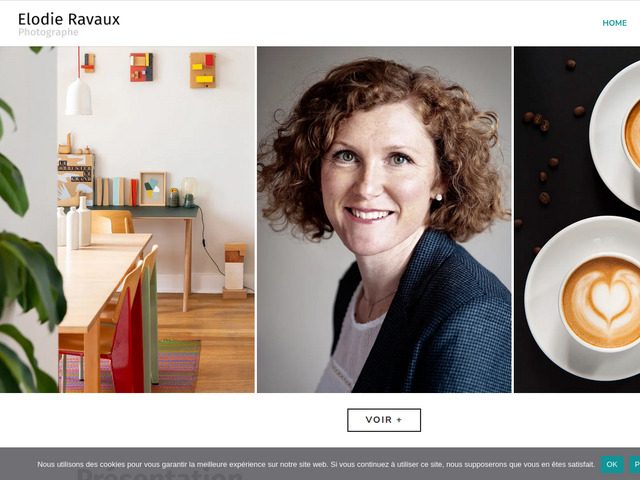Screen dimensions: 640x480
Task: Select the VOIR + button
Action: tap(384, 420)
